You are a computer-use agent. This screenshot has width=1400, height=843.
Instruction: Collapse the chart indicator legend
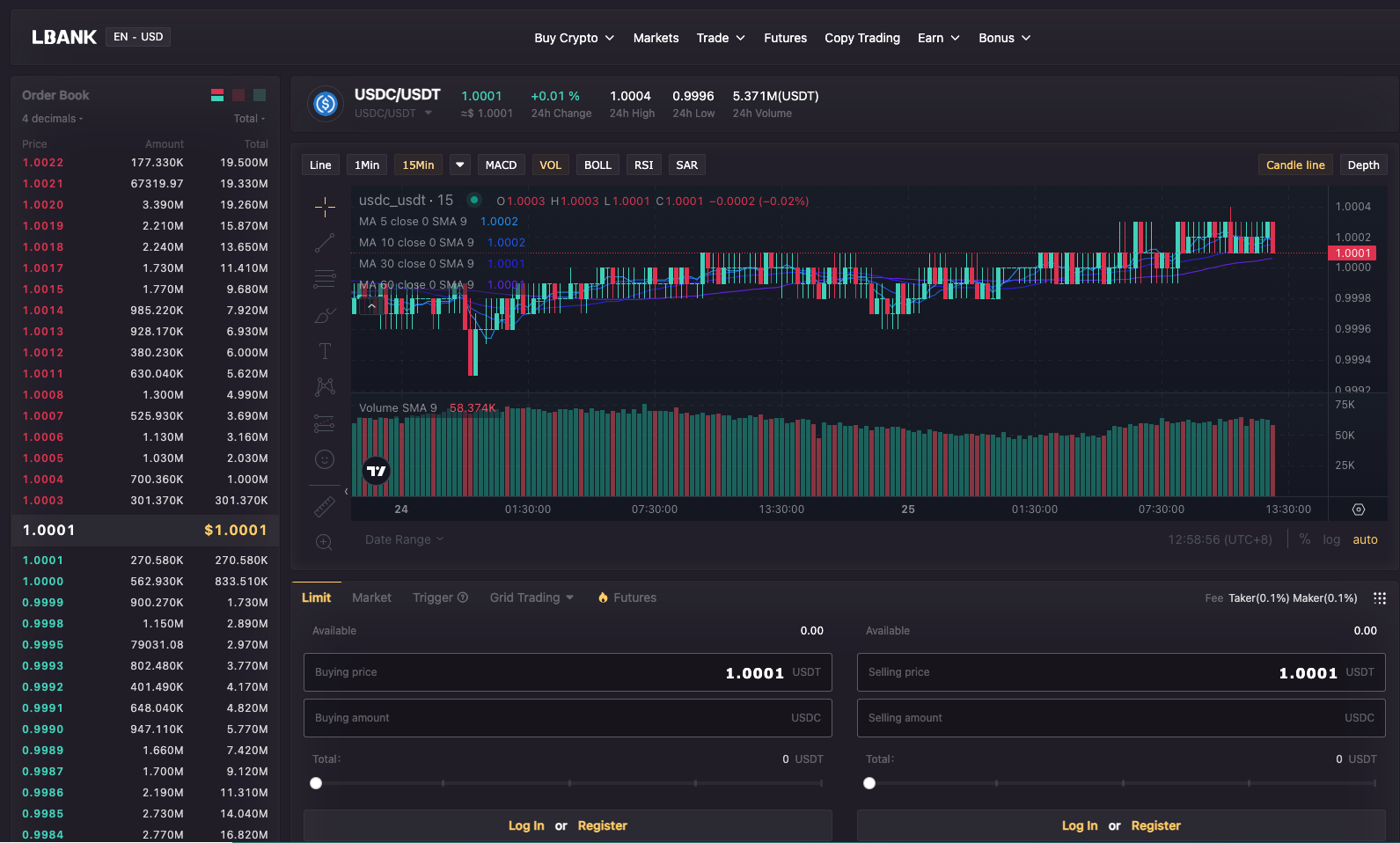372,306
